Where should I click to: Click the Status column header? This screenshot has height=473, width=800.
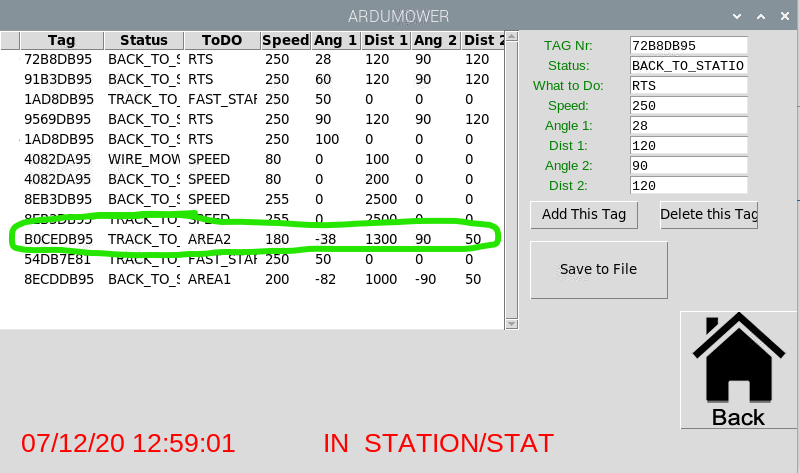pyautogui.click(x=144, y=40)
